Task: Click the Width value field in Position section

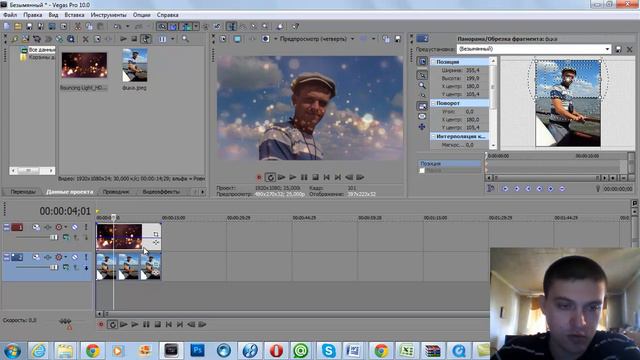Action: [473, 70]
